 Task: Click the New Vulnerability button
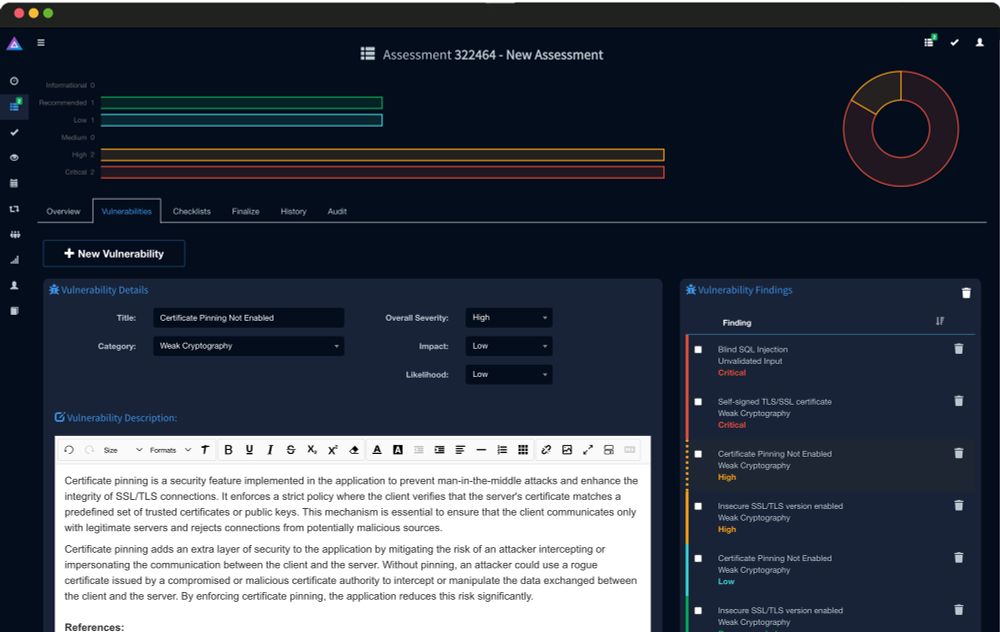pyautogui.click(x=114, y=253)
